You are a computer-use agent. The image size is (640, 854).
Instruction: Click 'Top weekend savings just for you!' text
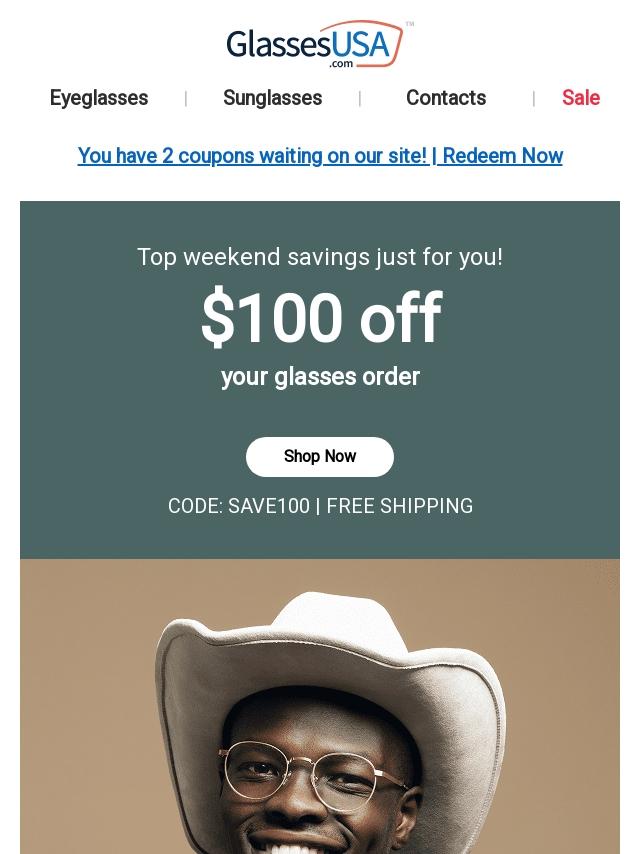(x=320, y=257)
